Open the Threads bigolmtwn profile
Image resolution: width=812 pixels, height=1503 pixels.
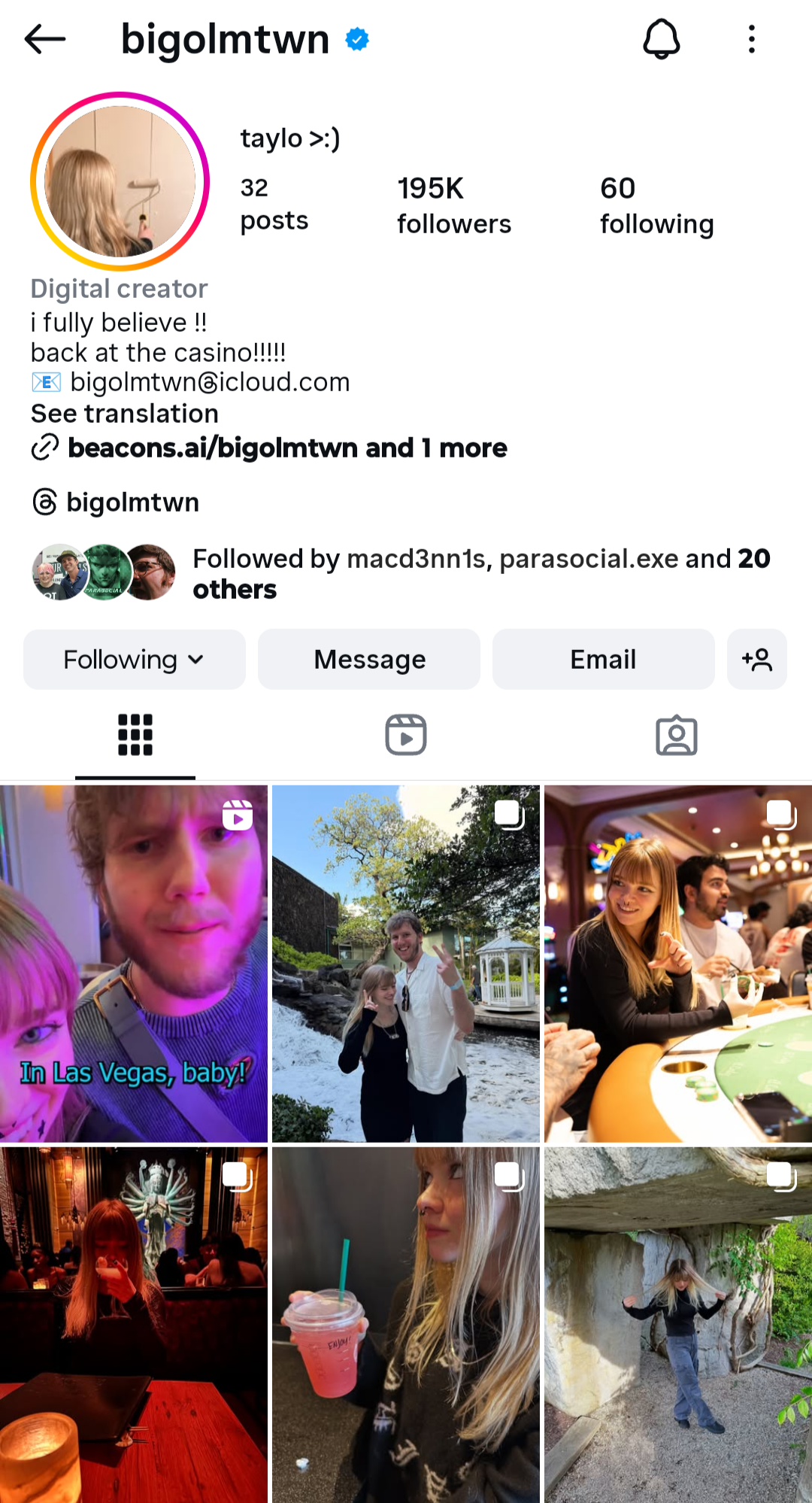tap(116, 502)
